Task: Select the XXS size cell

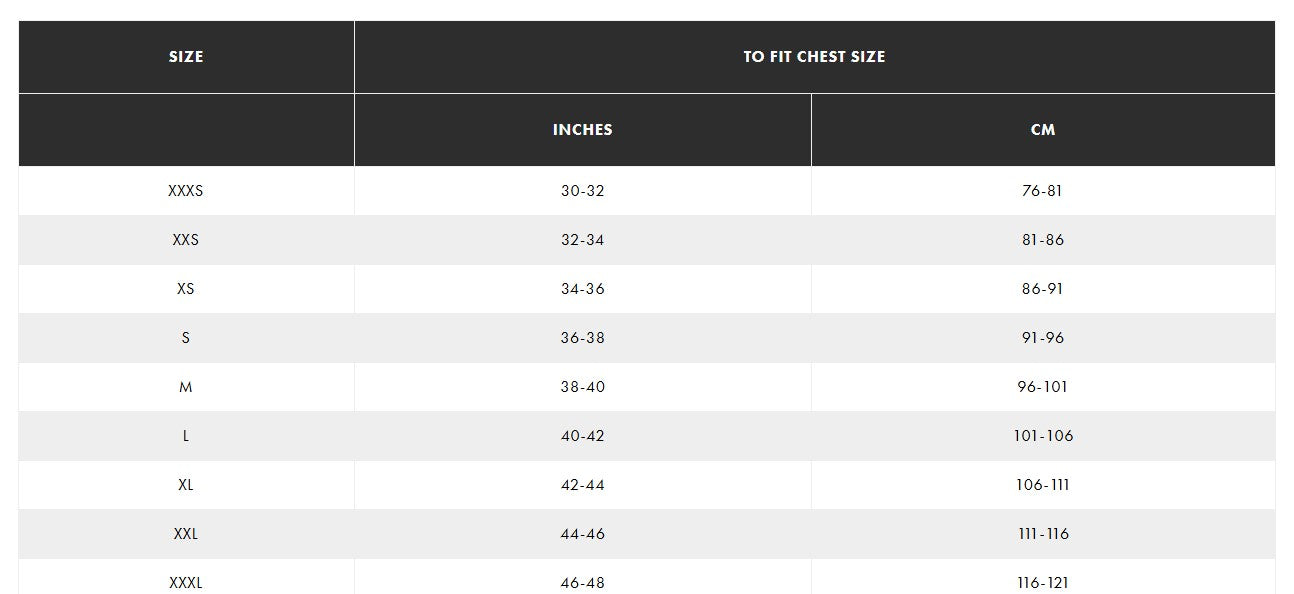Action: point(186,240)
